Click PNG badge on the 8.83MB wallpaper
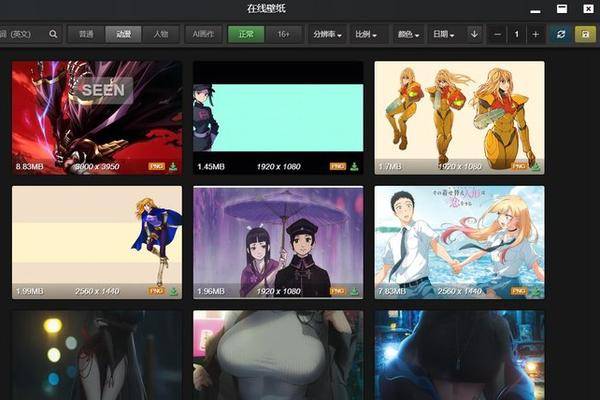 click(x=156, y=166)
